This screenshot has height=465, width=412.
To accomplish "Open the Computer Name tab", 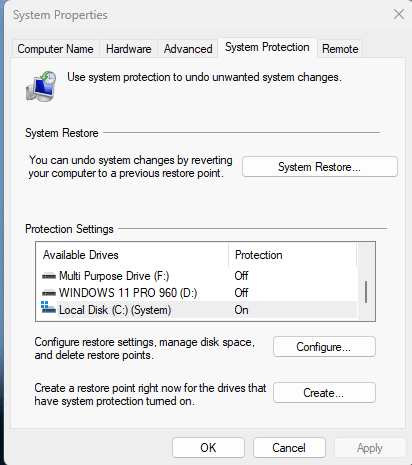I will click(x=55, y=49).
